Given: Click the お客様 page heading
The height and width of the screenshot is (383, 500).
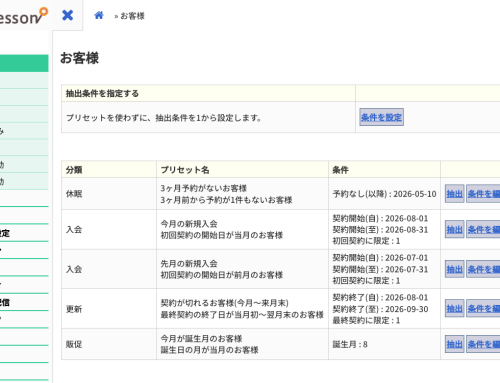Looking at the screenshot, I should coord(79,58).
